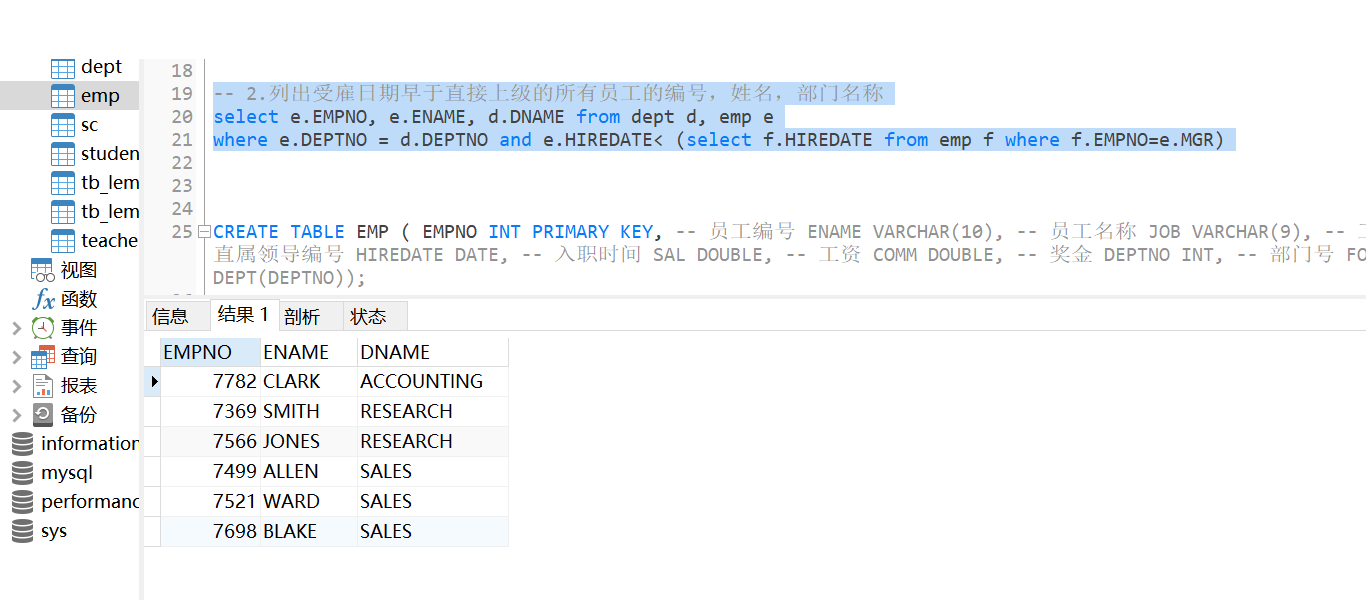1366x600 pixels.
Task: Click the EMPNO column header
Action: tap(198, 352)
